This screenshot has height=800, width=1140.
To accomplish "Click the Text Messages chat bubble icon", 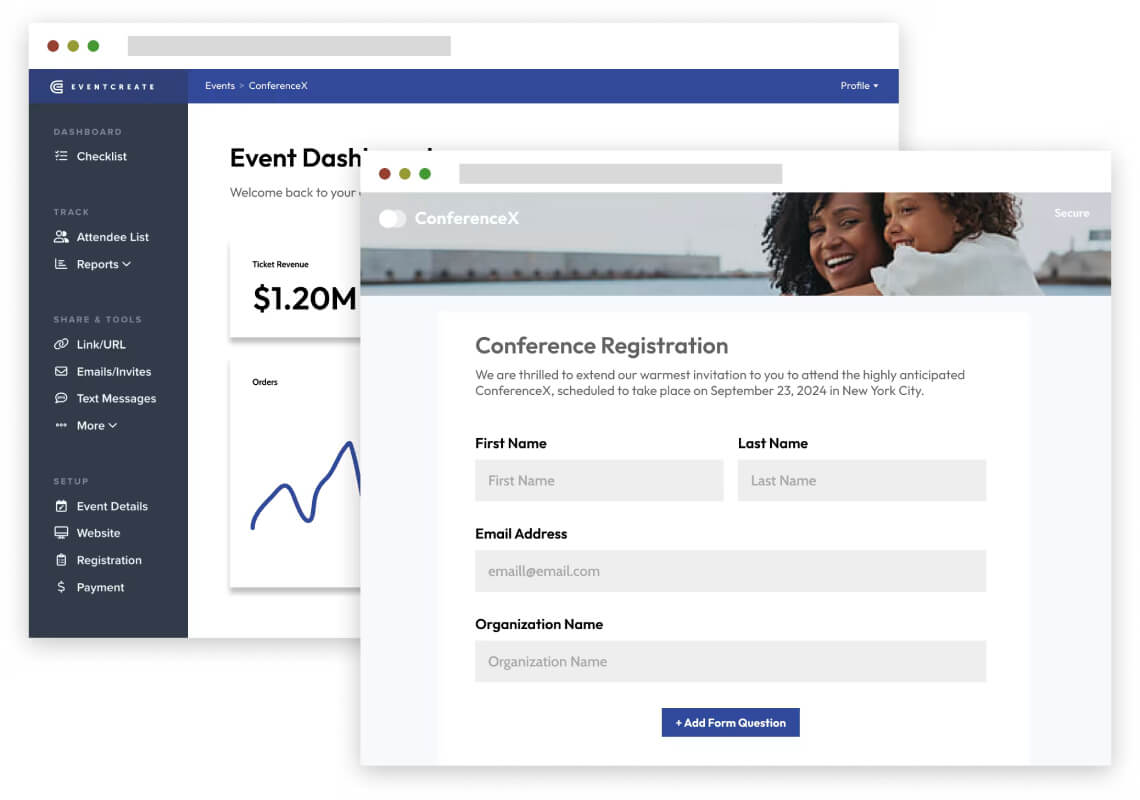I will coord(61,398).
